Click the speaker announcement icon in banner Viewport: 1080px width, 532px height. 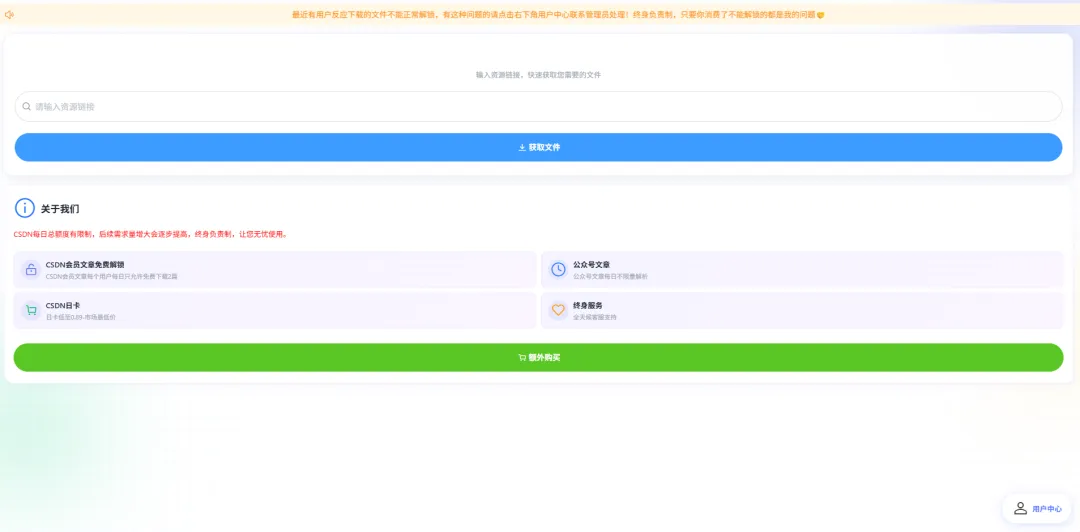(10, 14)
